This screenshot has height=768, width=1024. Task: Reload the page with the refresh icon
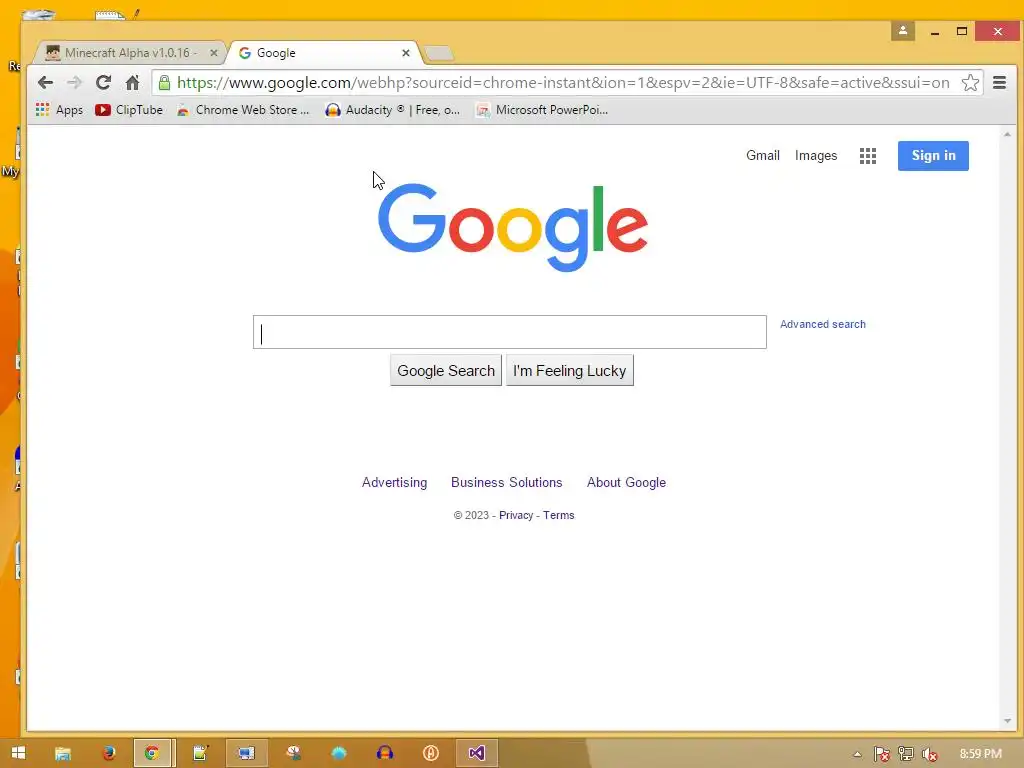click(x=103, y=83)
